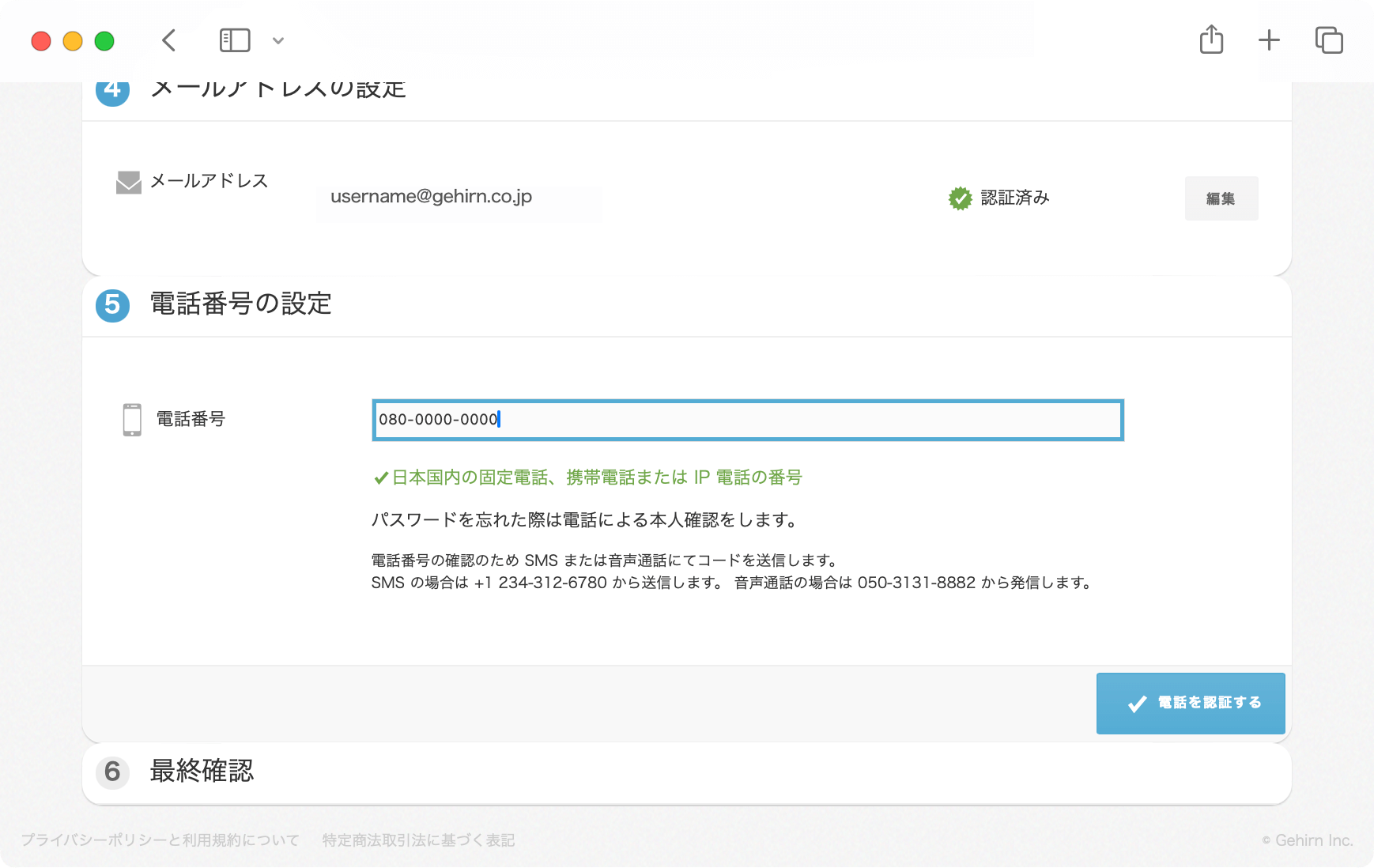The height and width of the screenshot is (868, 1374).
Task: Click the checkmark icon inside 電話を認証する button
Action: (1136, 703)
